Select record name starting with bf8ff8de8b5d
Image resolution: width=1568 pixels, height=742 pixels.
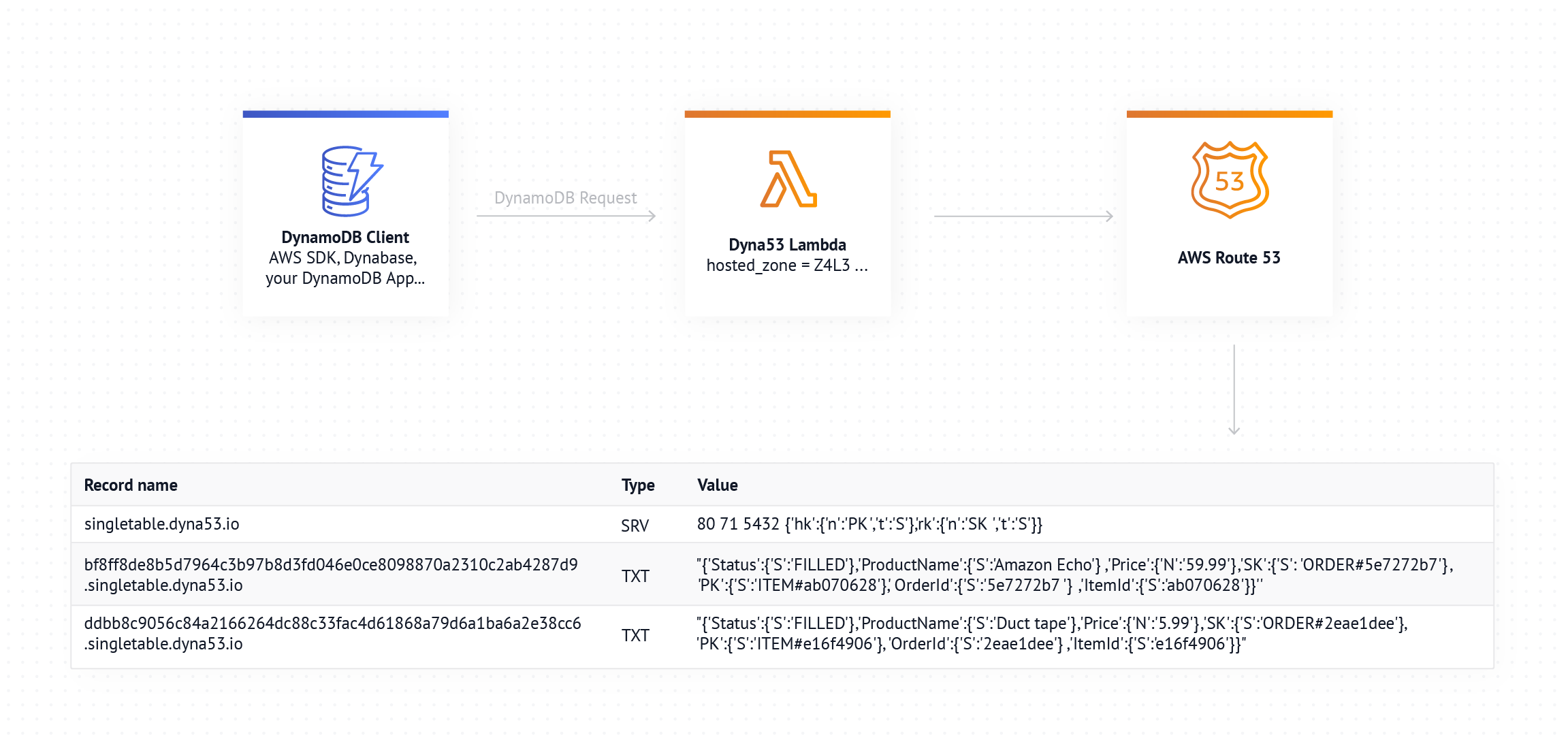point(331,575)
